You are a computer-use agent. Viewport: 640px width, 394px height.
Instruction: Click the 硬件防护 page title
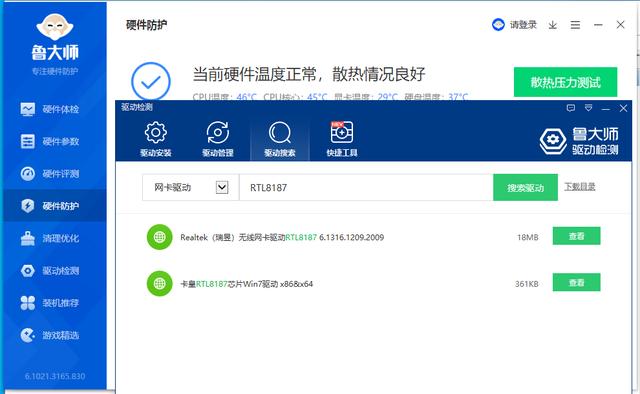pos(147,25)
